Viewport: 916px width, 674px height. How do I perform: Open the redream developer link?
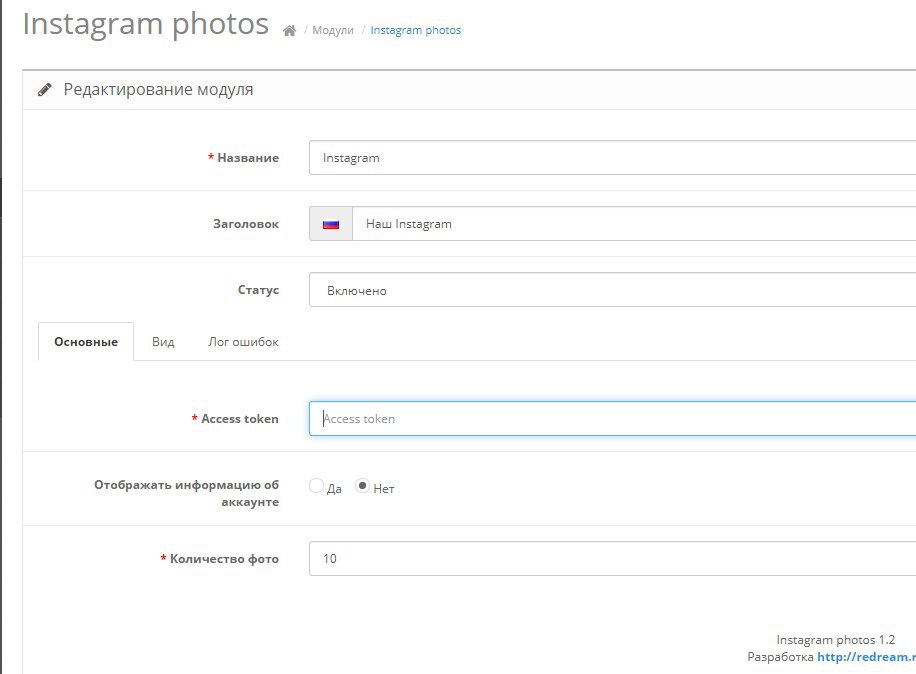866,657
